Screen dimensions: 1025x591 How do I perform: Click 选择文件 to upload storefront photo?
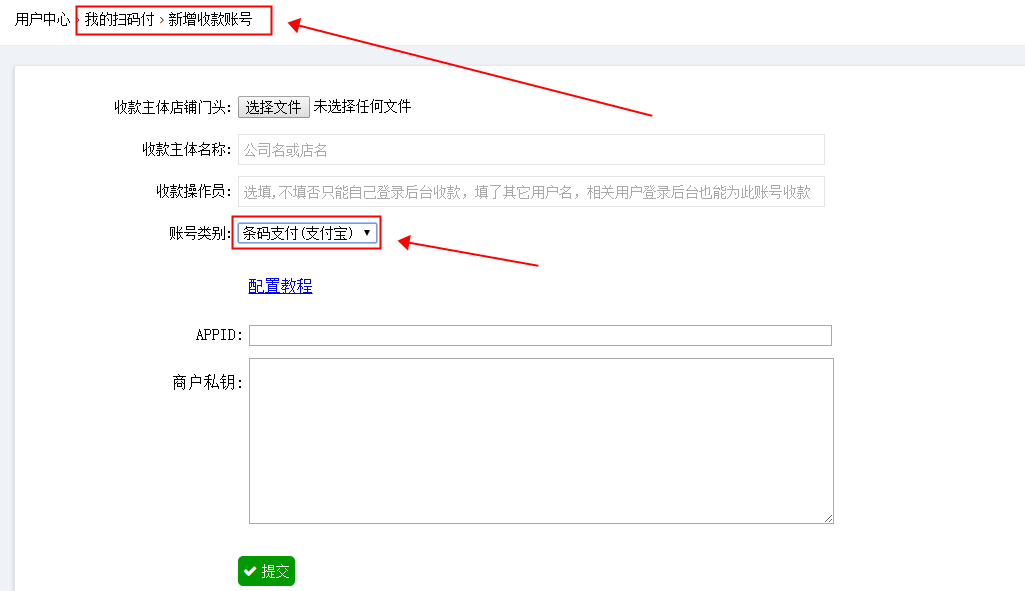pyautogui.click(x=273, y=107)
